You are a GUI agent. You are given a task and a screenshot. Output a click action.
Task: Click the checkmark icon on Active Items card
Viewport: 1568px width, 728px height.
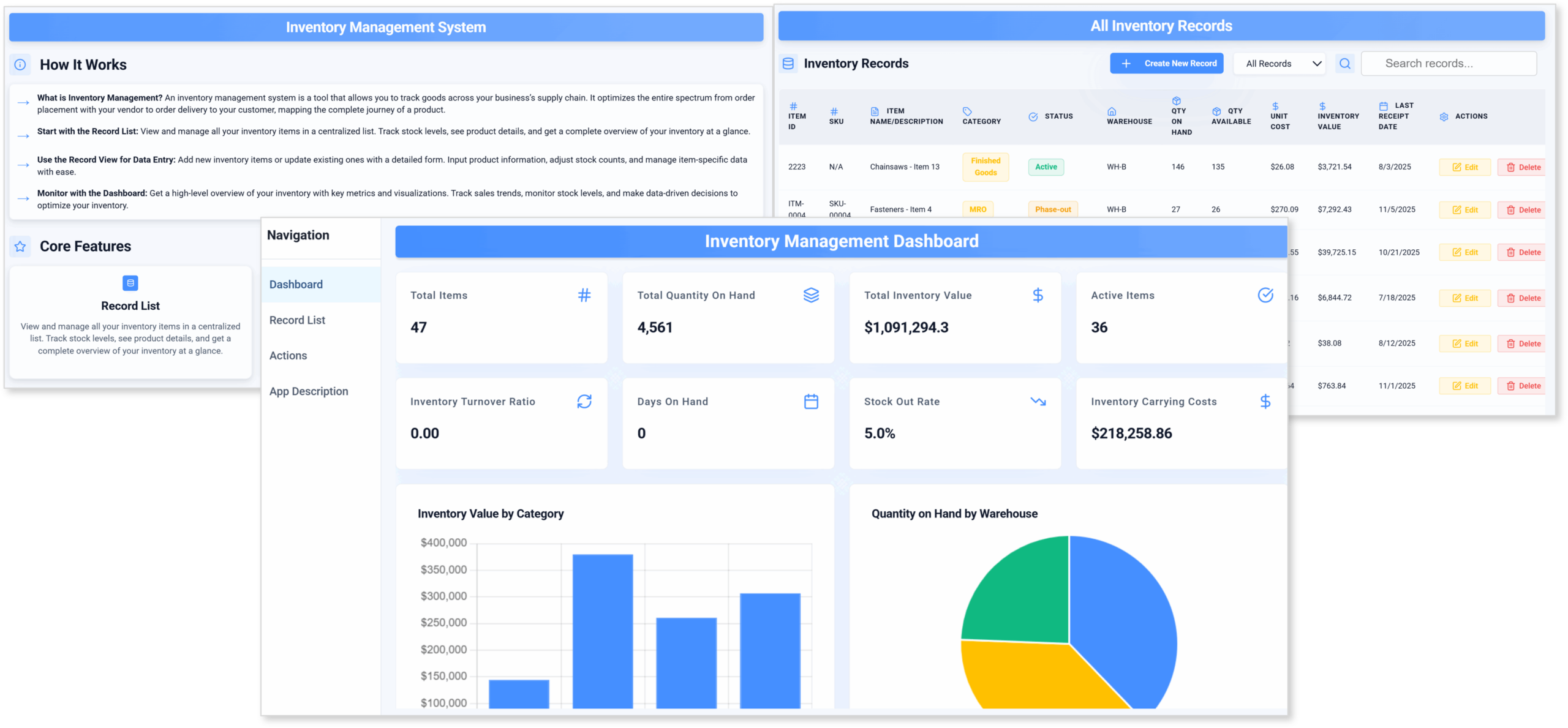[x=1265, y=295]
